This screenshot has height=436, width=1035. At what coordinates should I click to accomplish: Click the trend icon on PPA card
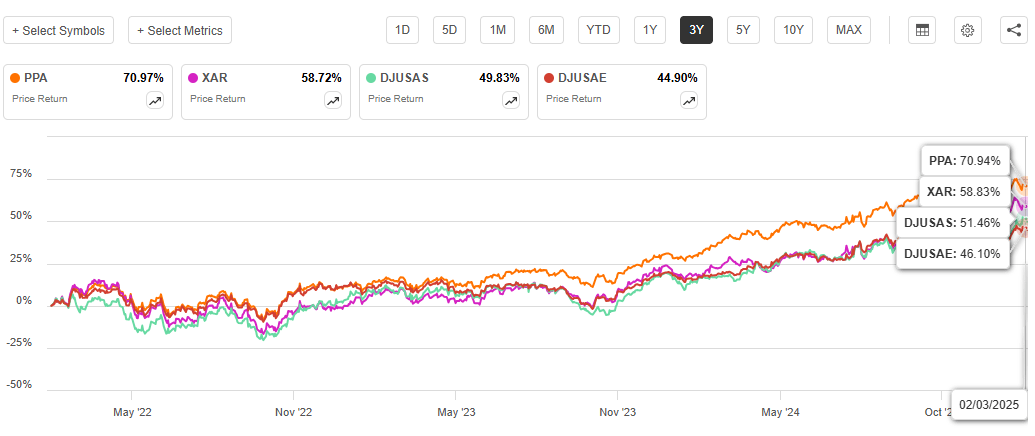click(155, 100)
